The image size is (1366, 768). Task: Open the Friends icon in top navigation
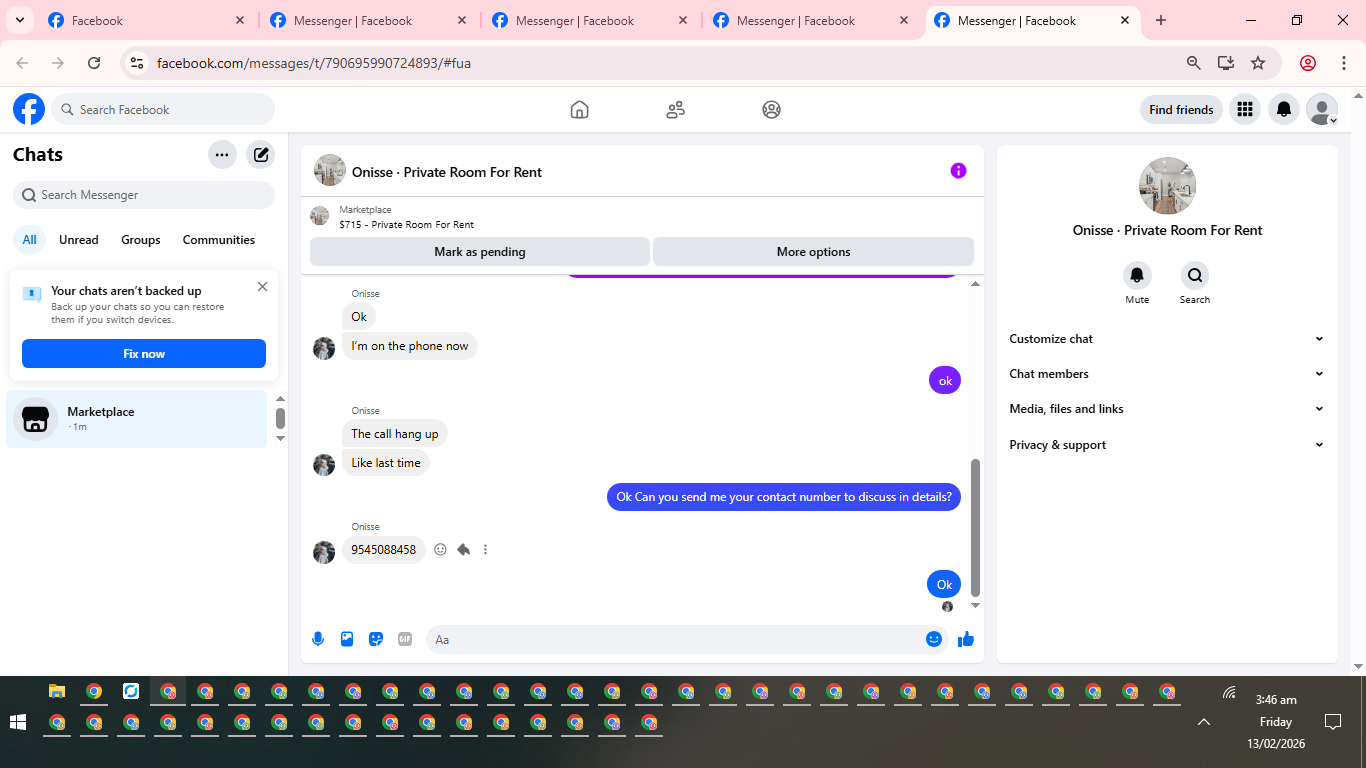(x=675, y=110)
